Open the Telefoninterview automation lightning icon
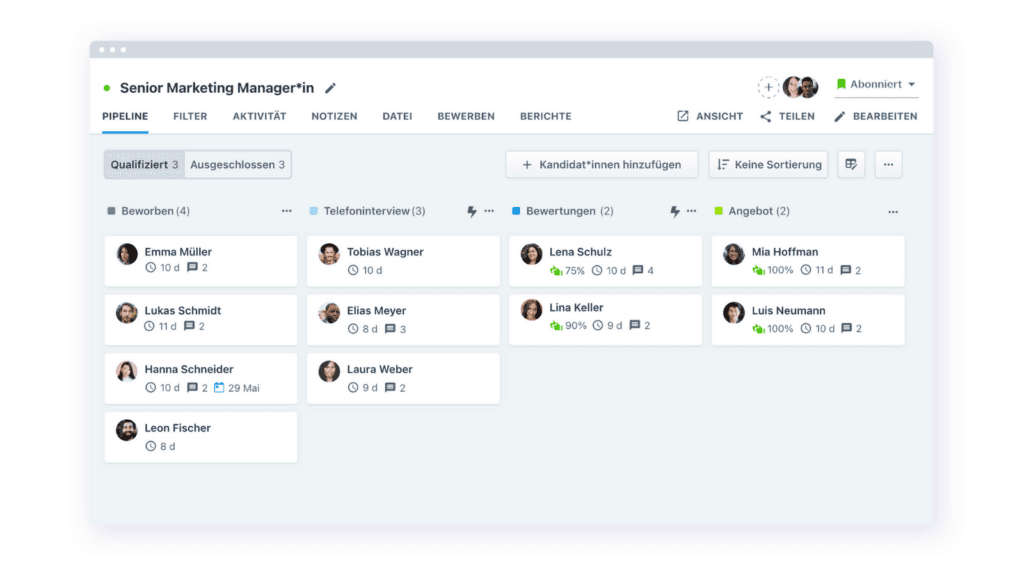Screen dimensions: 1024x576 (x=472, y=211)
